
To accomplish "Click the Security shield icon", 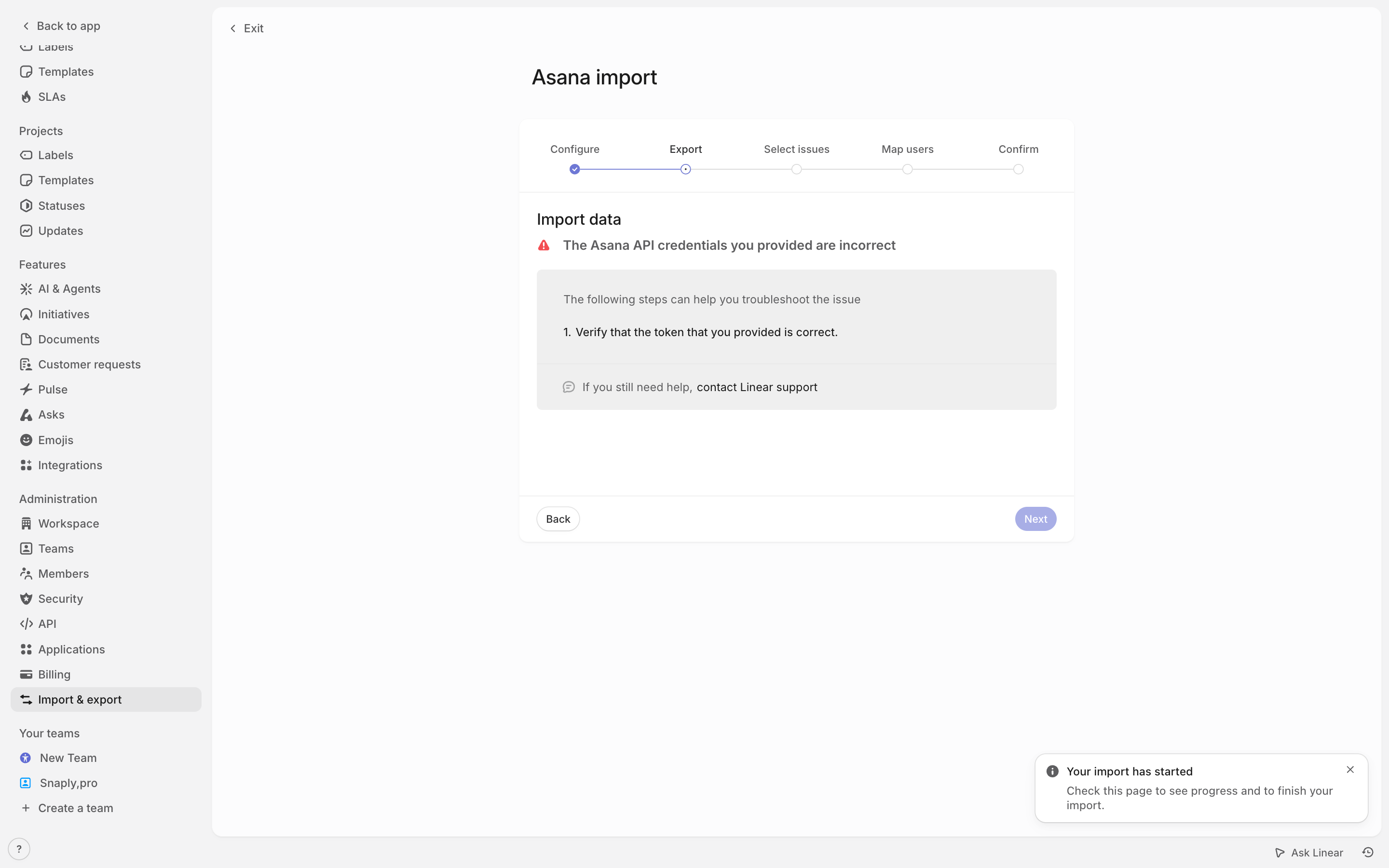I will pyautogui.click(x=26, y=599).
